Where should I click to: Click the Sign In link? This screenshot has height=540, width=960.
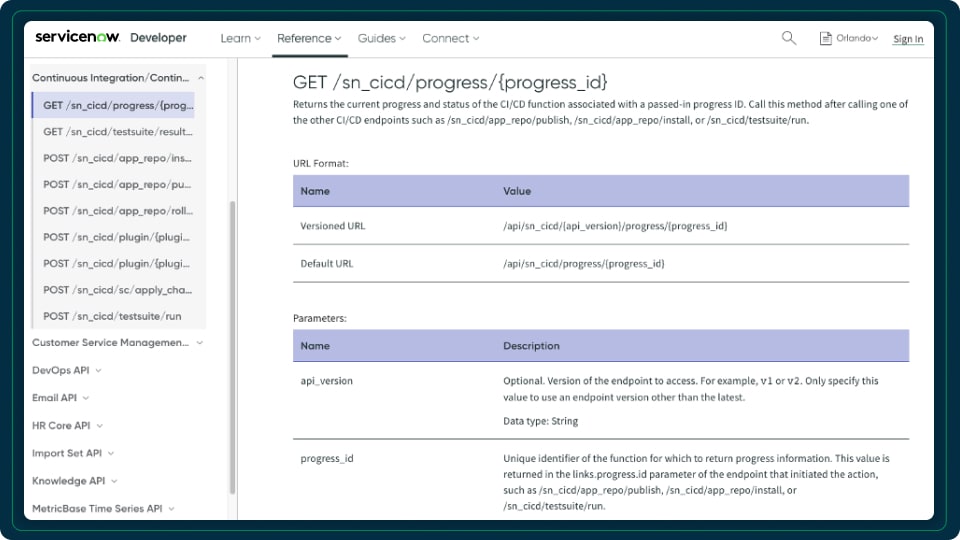908,39
